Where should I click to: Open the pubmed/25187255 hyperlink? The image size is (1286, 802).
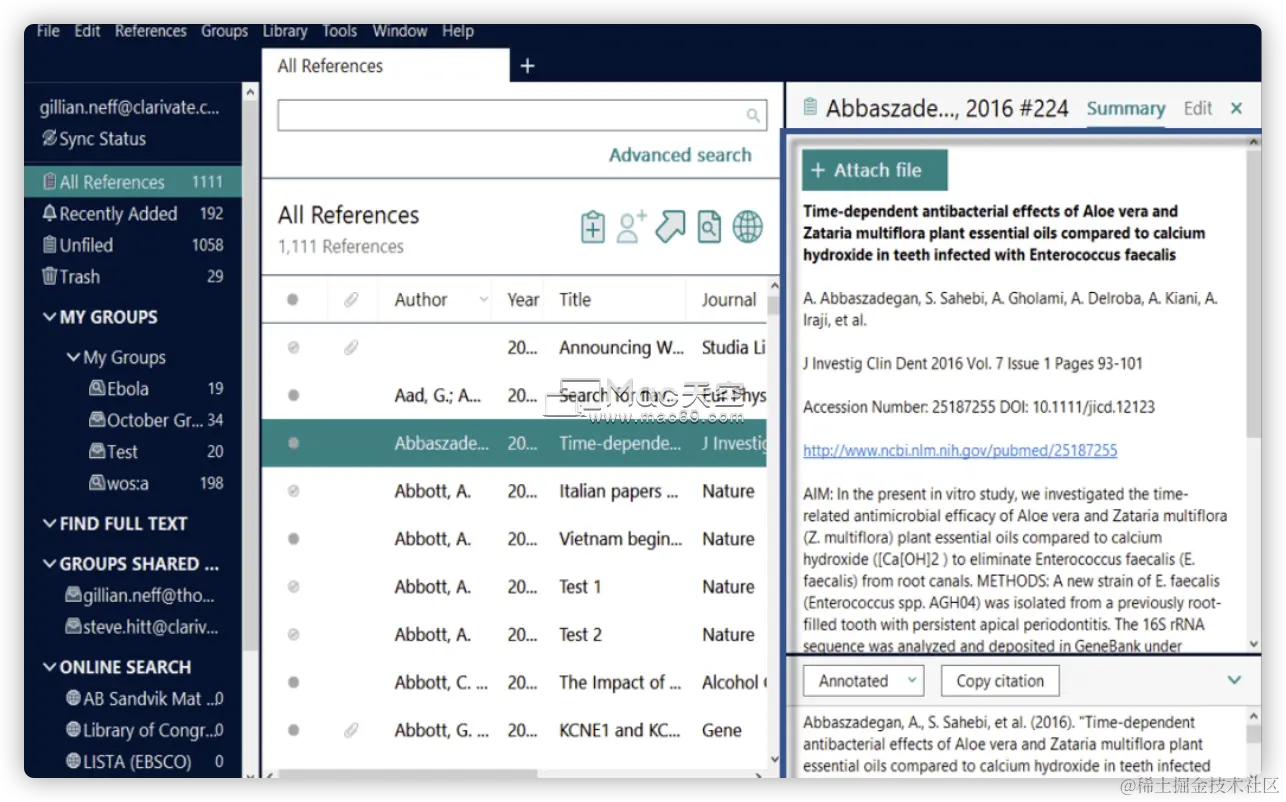tap(960, 450)
